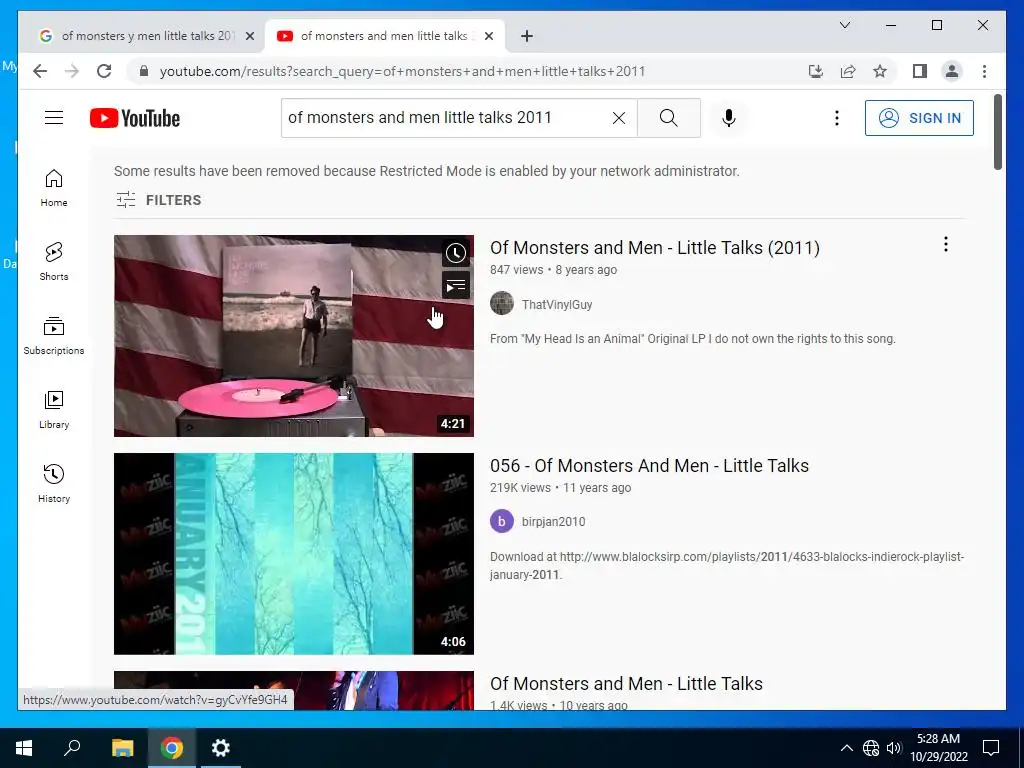Open the YouTube hamburger guide menu
1024x768 pixels.
pos(54,118)
